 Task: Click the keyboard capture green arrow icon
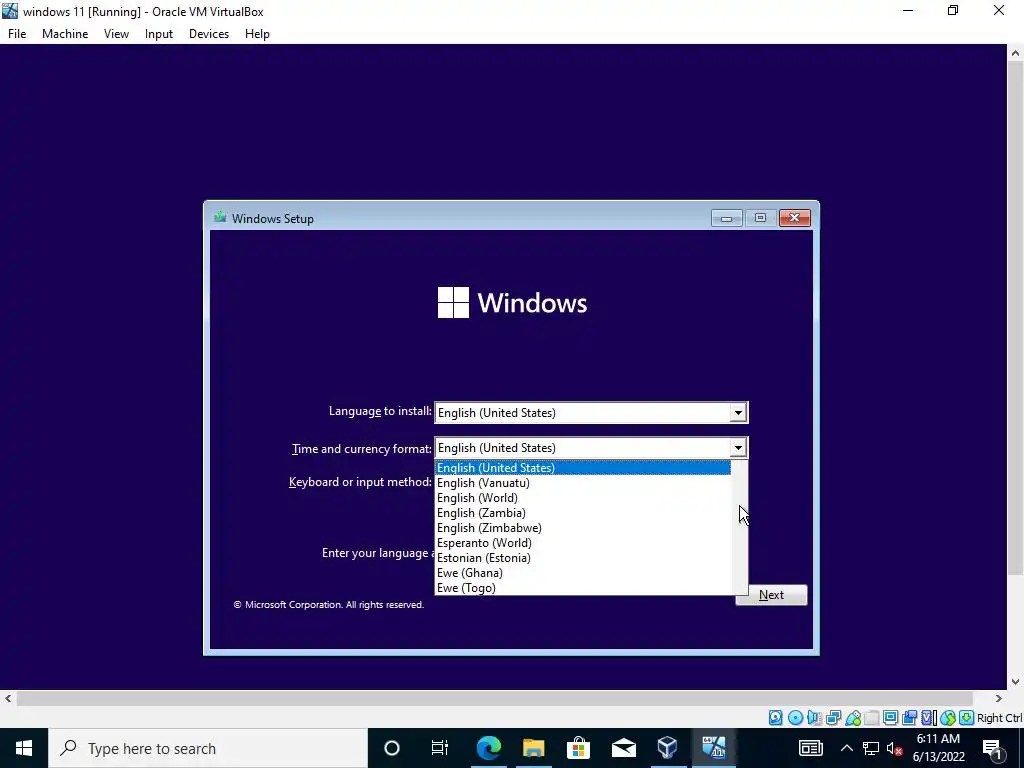[x=967, y=718]
